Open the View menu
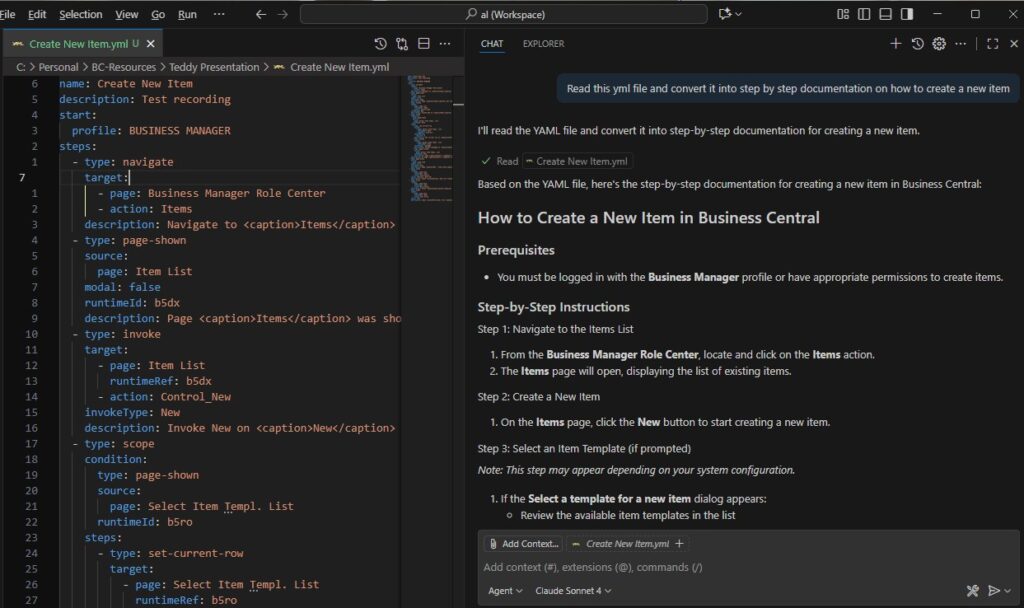This screenshot has width=1024, height=608. click(x=127, y=14)
